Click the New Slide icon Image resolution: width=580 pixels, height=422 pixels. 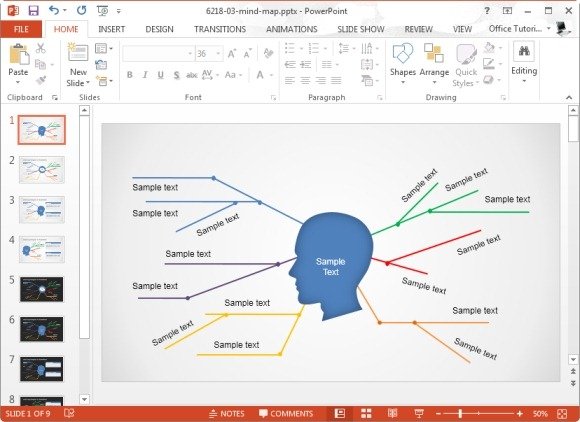point(78,53)
